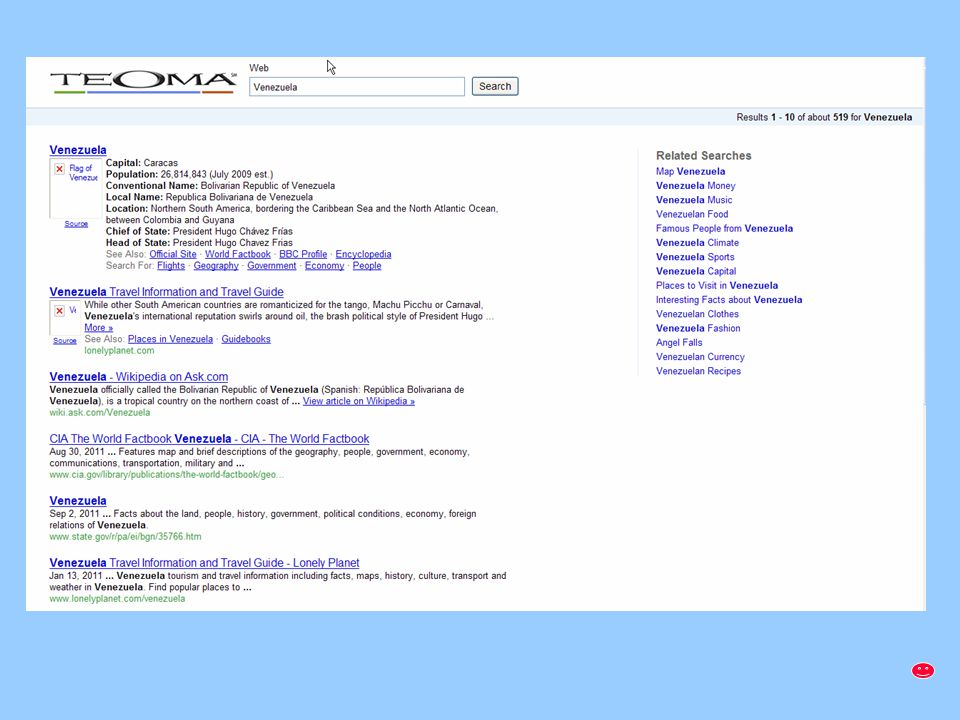Click the Search button
This screenshot has width=960, height=720.
point(495,86)
